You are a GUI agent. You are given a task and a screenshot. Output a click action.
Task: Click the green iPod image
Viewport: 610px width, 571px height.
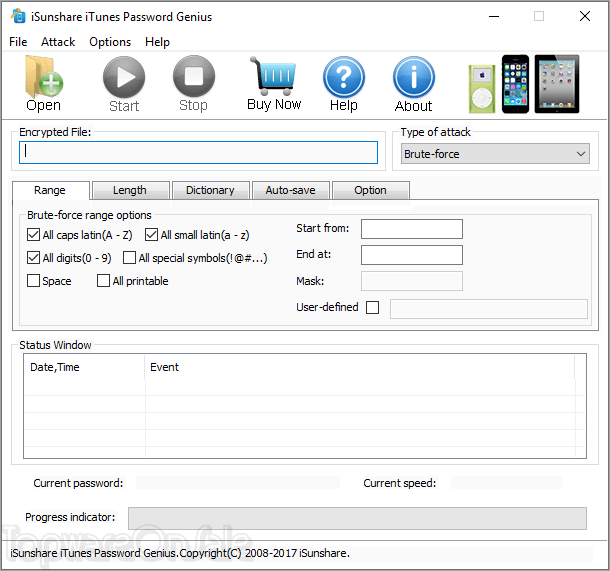(482, 89)
